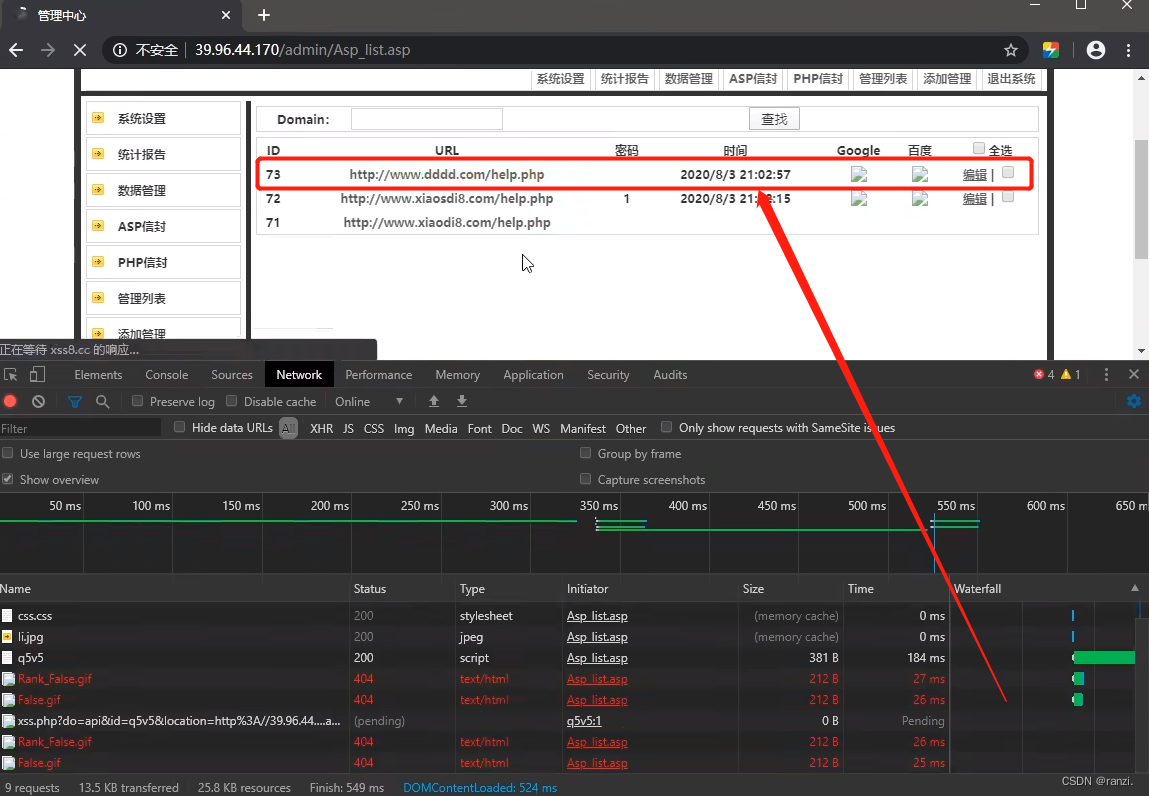1149x796 pixels.
Task: Toggle the device toolbar in DevTools
Action: pos(37,375)
